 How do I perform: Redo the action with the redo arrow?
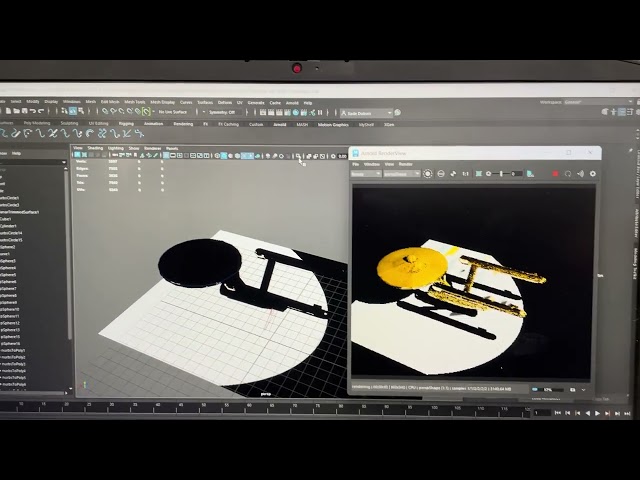click(41, 111)
